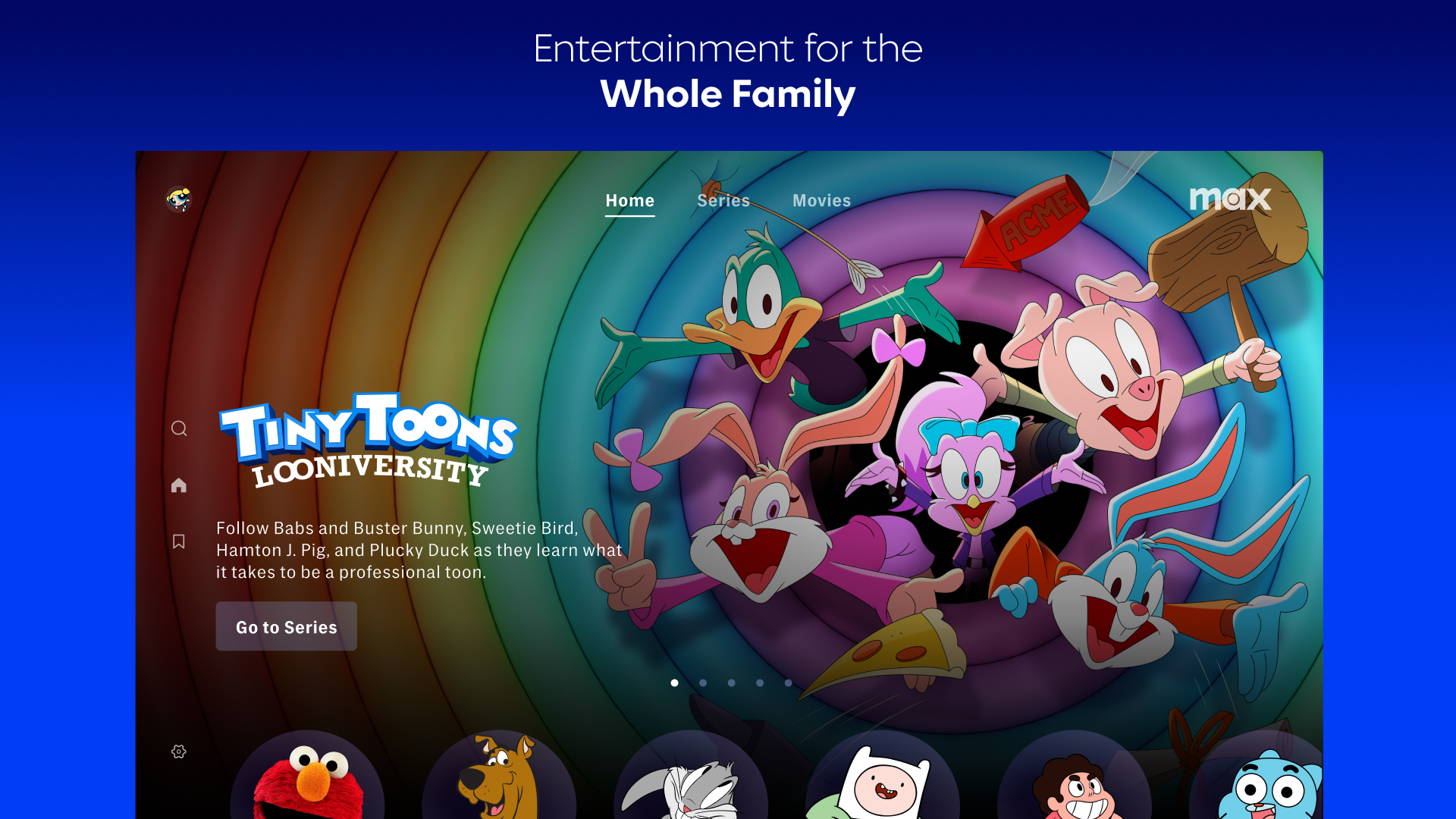
Task: Open the search icon in the sidebar
Action: [179, 428]
